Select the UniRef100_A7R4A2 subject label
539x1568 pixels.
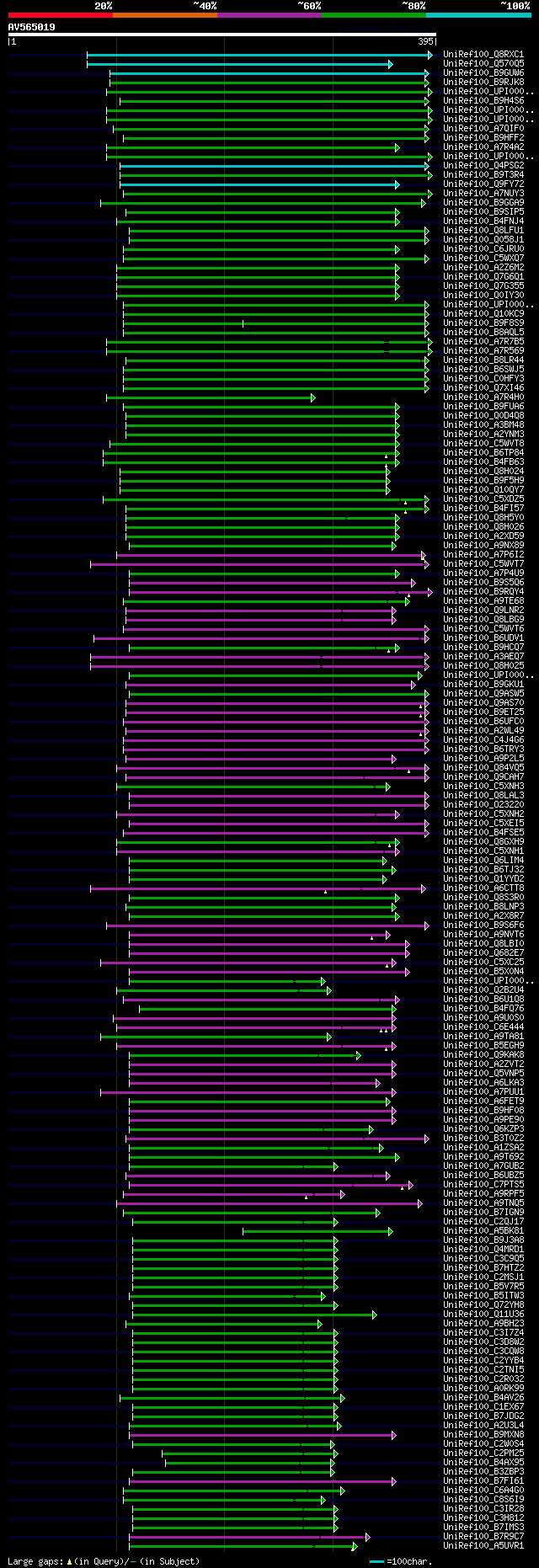[x=483, y=147]
